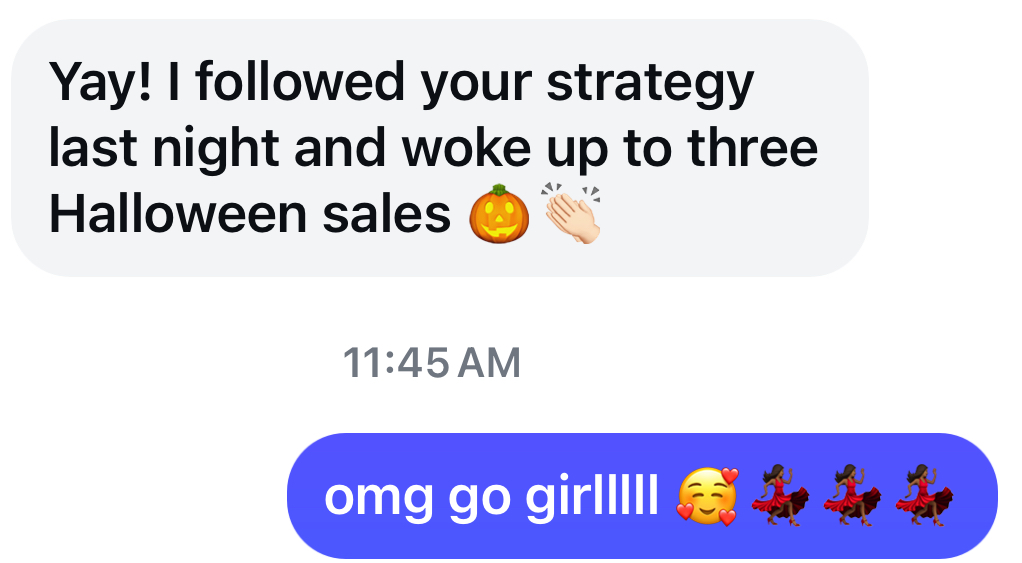
Task: Click the pumpkin jack-o-lantern emoji
Action: click(499, 214)
